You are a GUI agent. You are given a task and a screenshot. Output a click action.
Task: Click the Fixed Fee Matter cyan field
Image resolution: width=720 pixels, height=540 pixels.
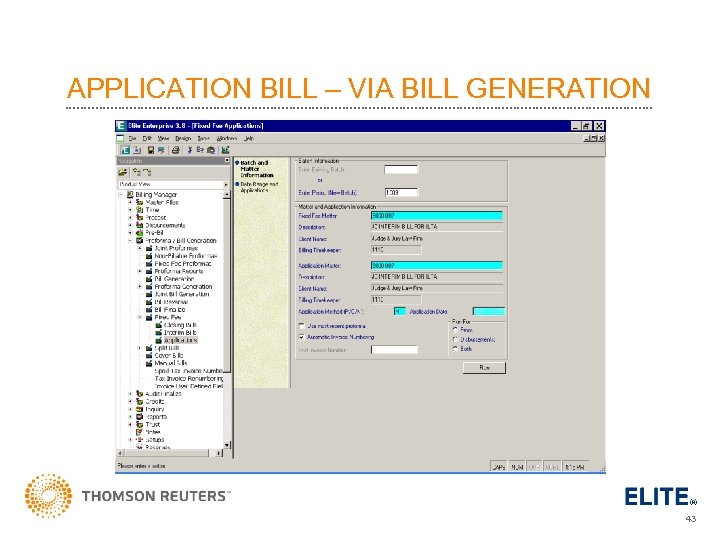[x=436, y=215]
